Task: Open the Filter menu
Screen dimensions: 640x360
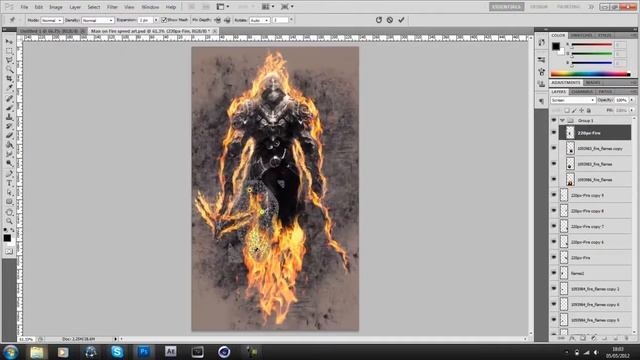Action: coord(112,7)
